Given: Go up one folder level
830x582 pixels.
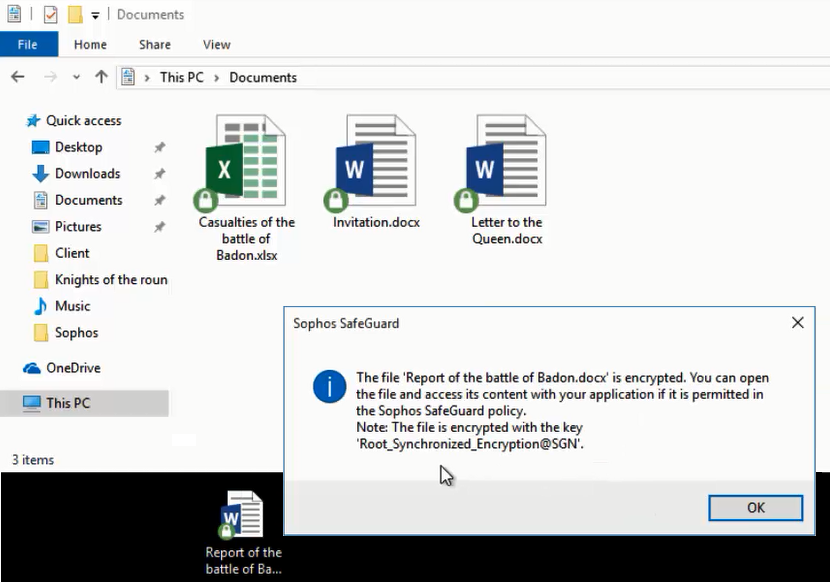Looking at the screenshot, I should tap(101, 77).
